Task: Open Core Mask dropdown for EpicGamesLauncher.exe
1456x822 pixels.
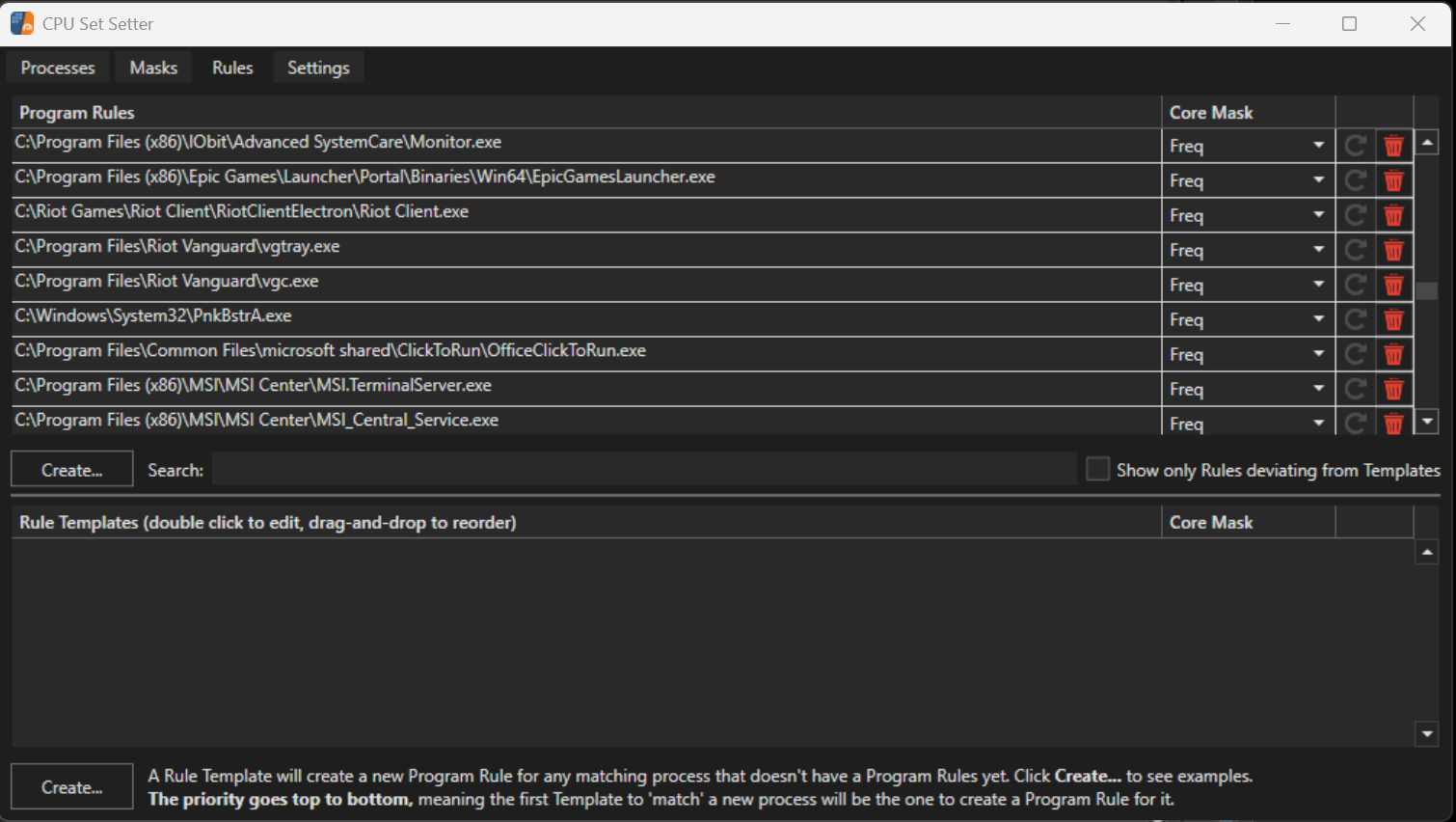Action: coord(1248,180)
